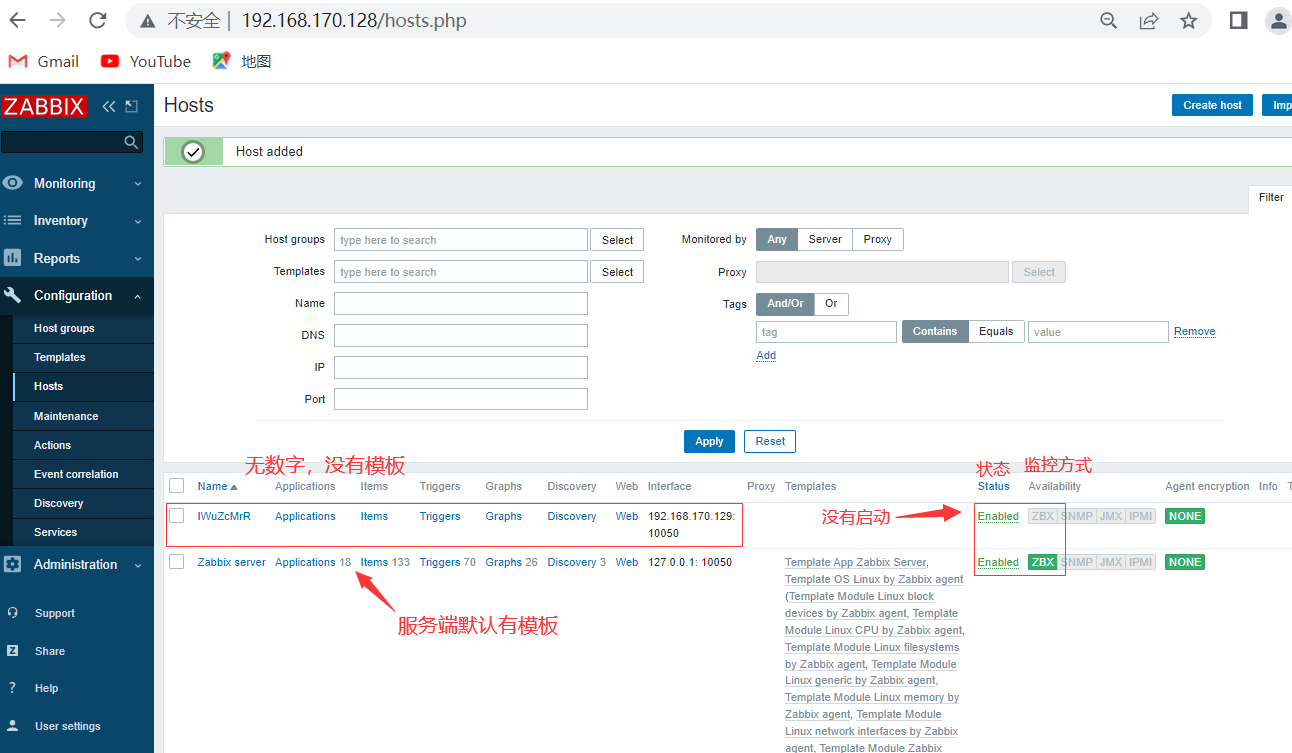Click the Share Z icon
The image size is (1292, 753).
click(x=12, y=650)
